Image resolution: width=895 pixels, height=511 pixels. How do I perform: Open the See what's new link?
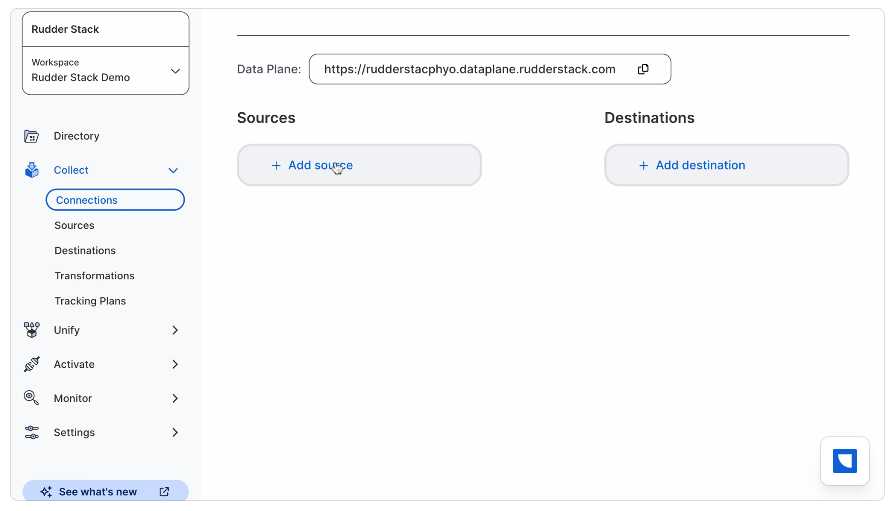coord(106,492)
